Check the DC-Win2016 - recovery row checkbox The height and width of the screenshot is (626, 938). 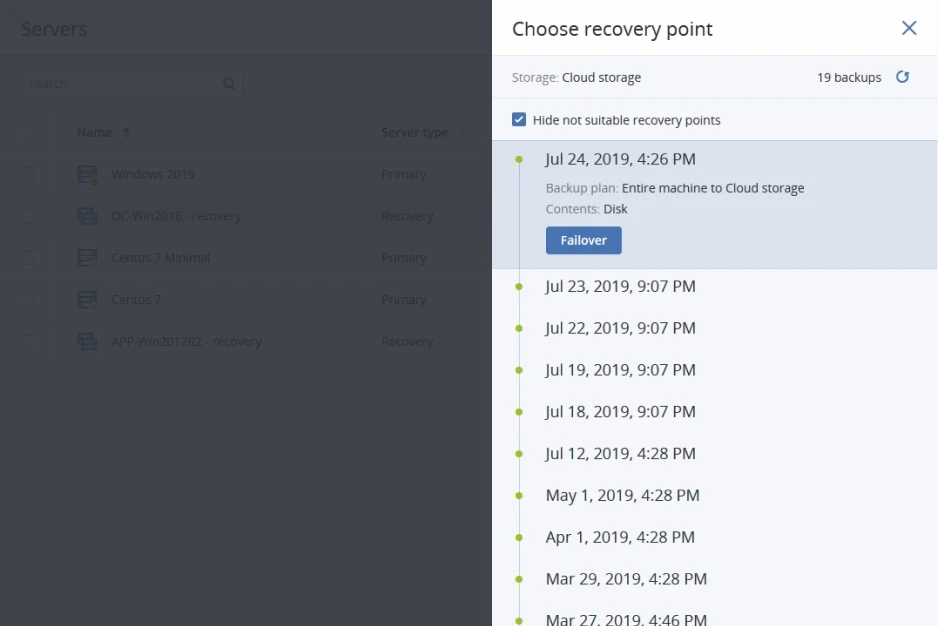tap(28, 216)
